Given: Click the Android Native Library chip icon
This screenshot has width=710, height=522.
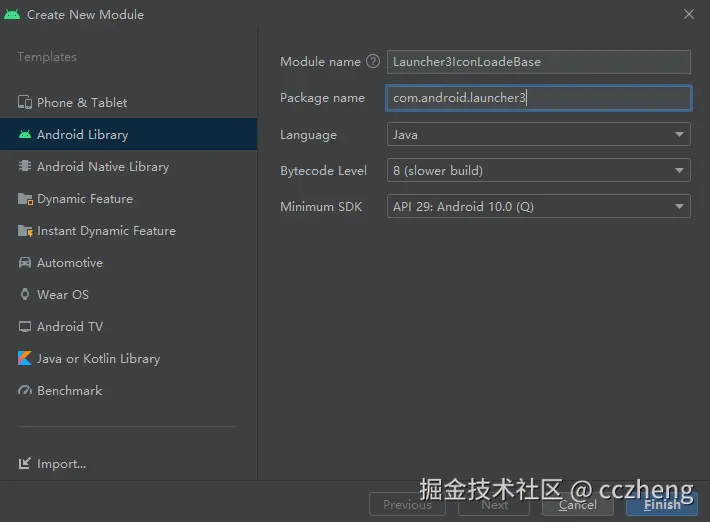Looking at the screenshot, I should tap(25, 166).
